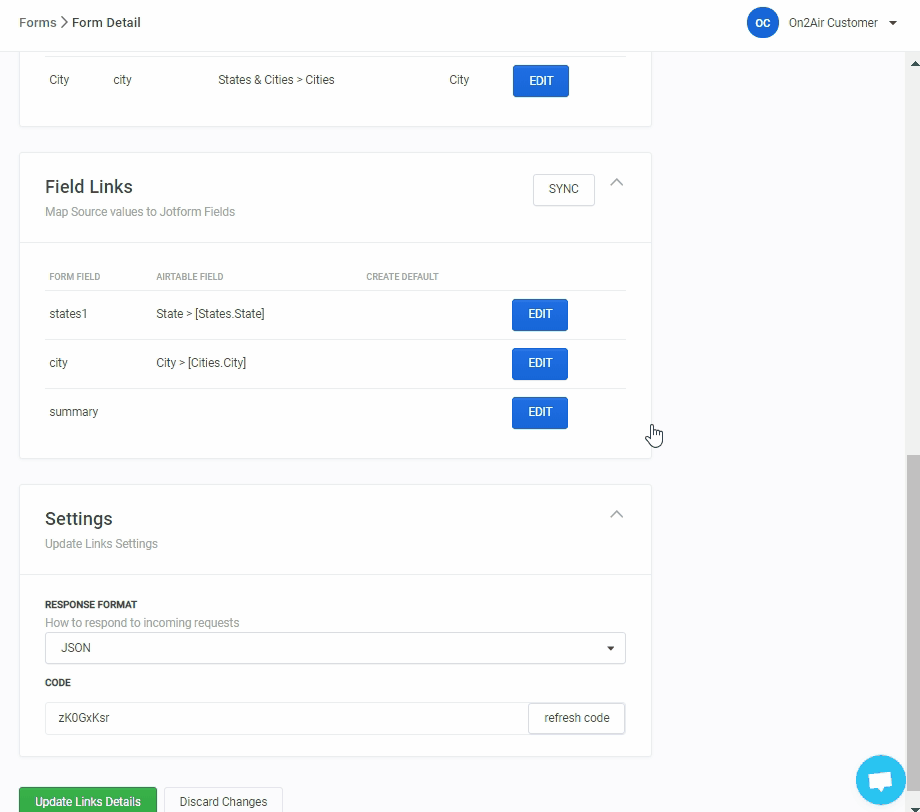This screenshot has height=812, width=920.
Task: Click Update Links Details button
Action: 88,801
